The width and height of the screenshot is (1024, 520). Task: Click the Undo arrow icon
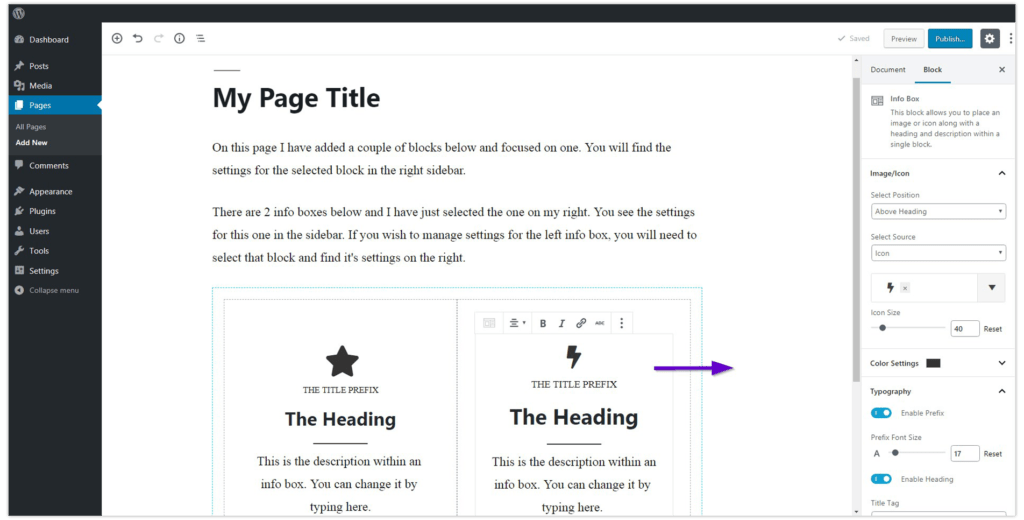[x=138, y=38]
